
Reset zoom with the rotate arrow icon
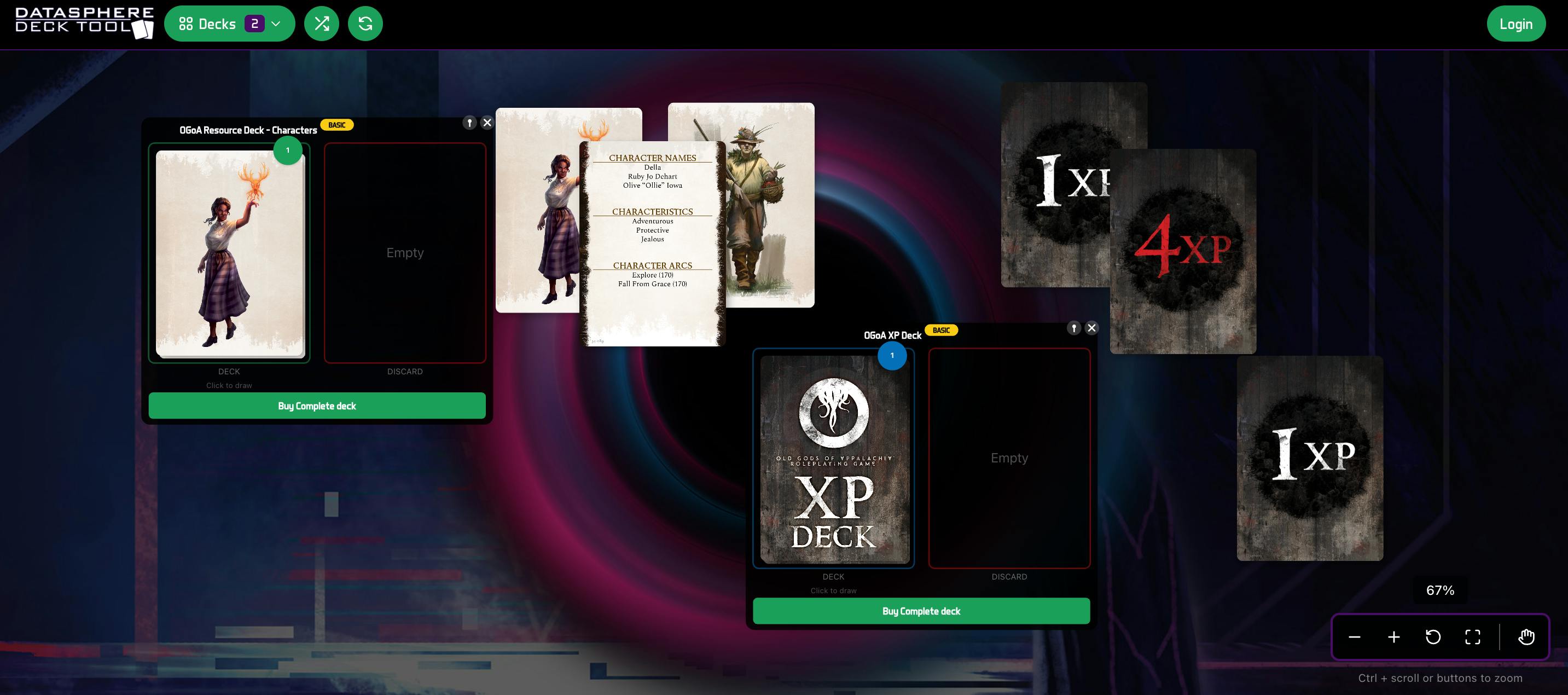point(1433,637)
